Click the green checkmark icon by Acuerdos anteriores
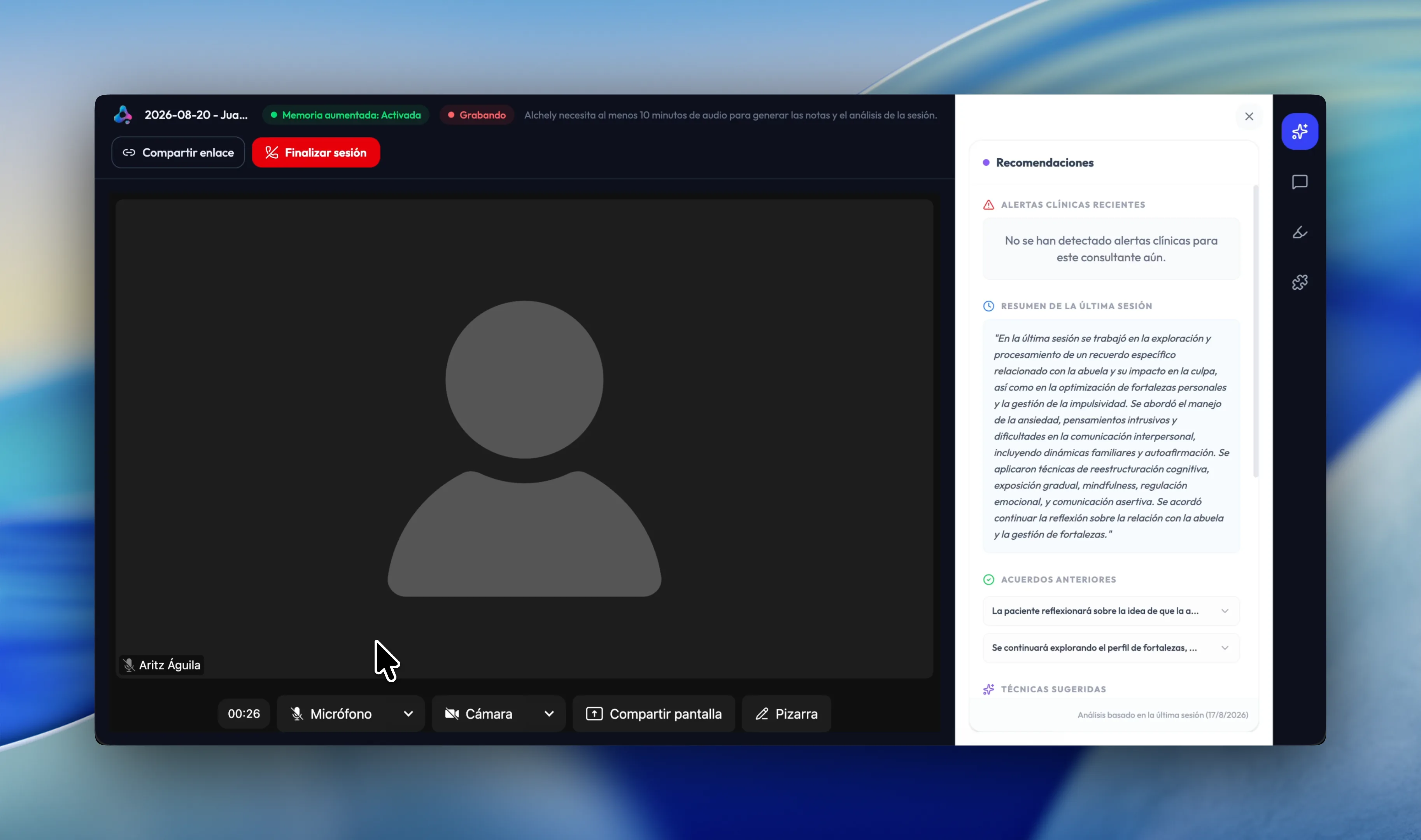 click(x=988, y=579)
